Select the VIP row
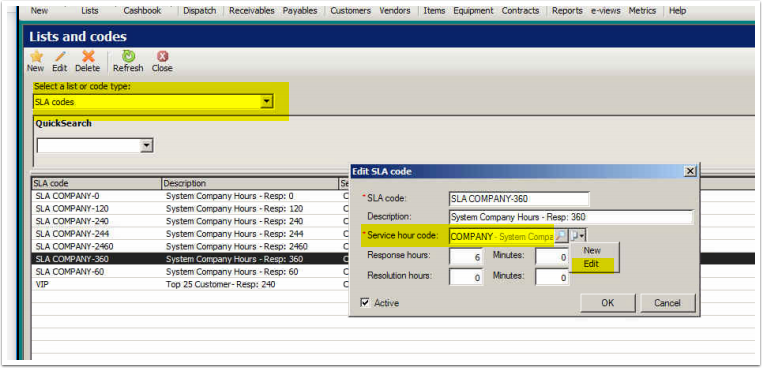The width and height of the screenshot is (762, 368). pyautogui.click(x=190, y=284)
